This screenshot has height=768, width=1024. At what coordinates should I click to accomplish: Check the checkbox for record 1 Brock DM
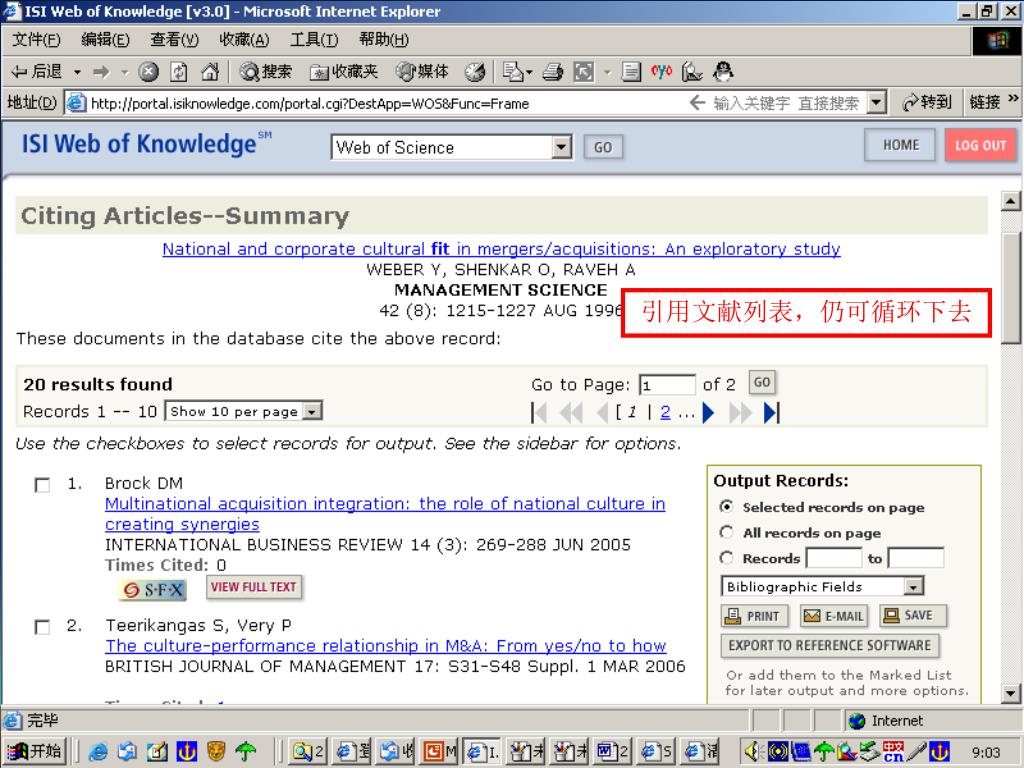click(42, 485)
